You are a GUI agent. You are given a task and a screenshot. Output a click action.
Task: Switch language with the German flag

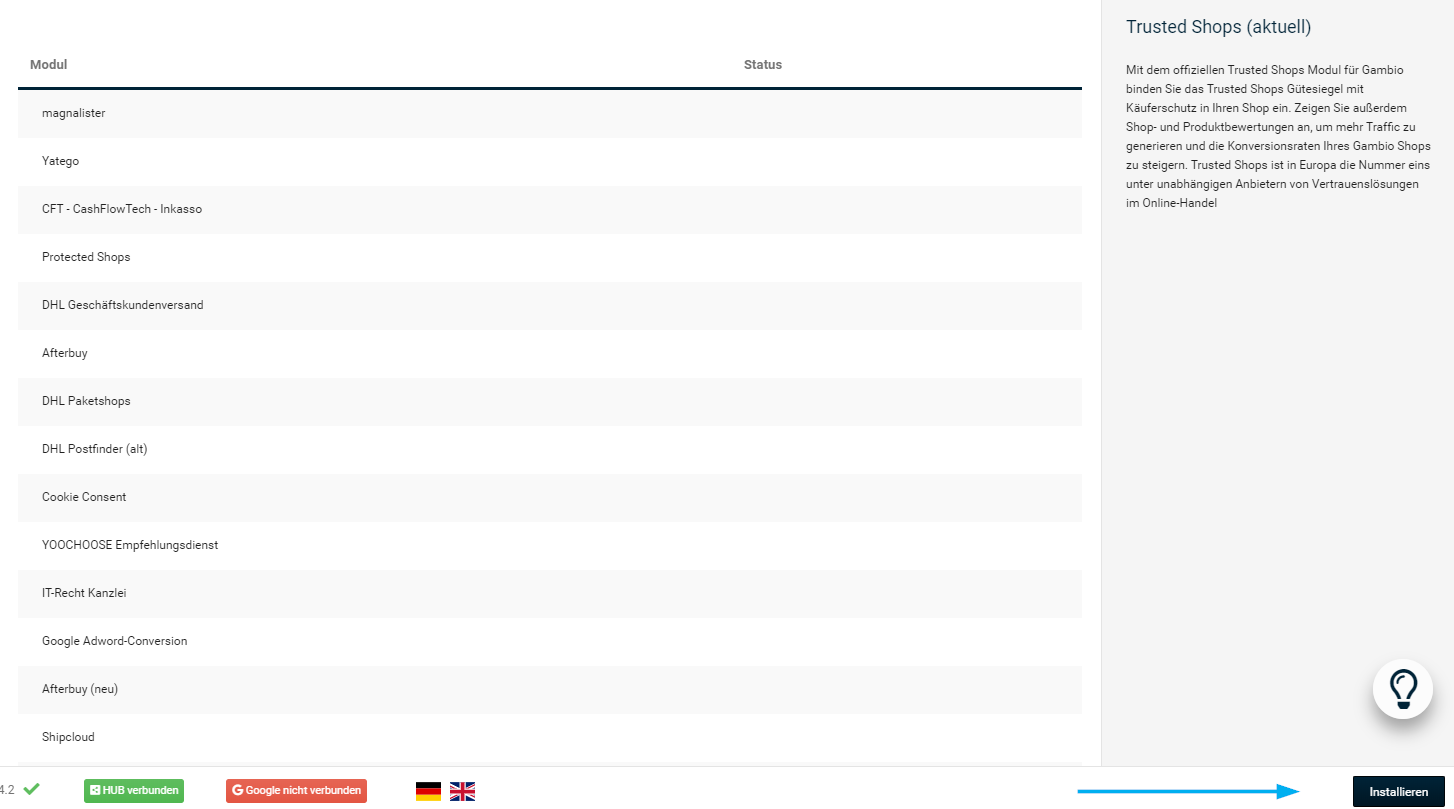point(428,791)
